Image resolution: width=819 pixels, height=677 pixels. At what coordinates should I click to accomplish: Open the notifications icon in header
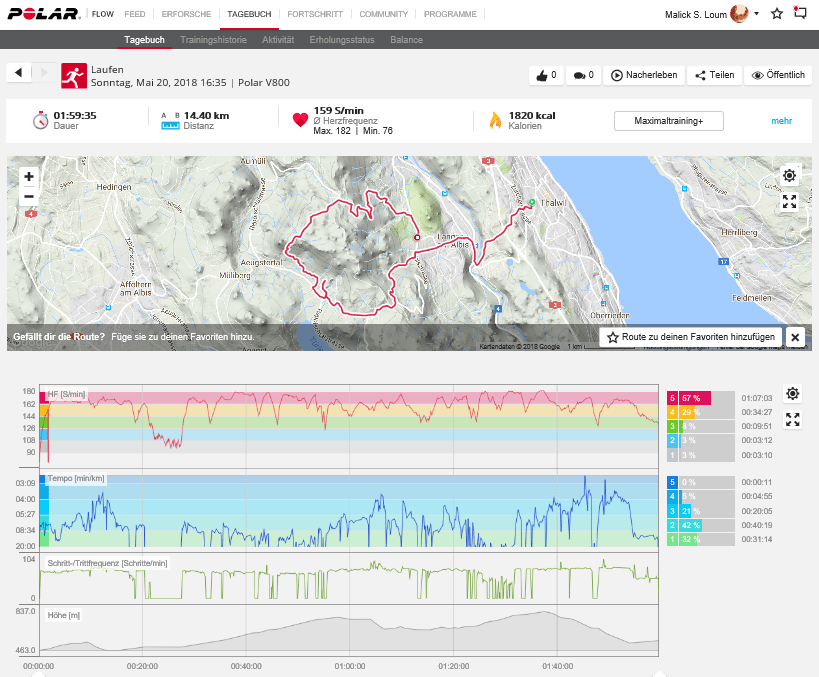(x=799, y=14)
